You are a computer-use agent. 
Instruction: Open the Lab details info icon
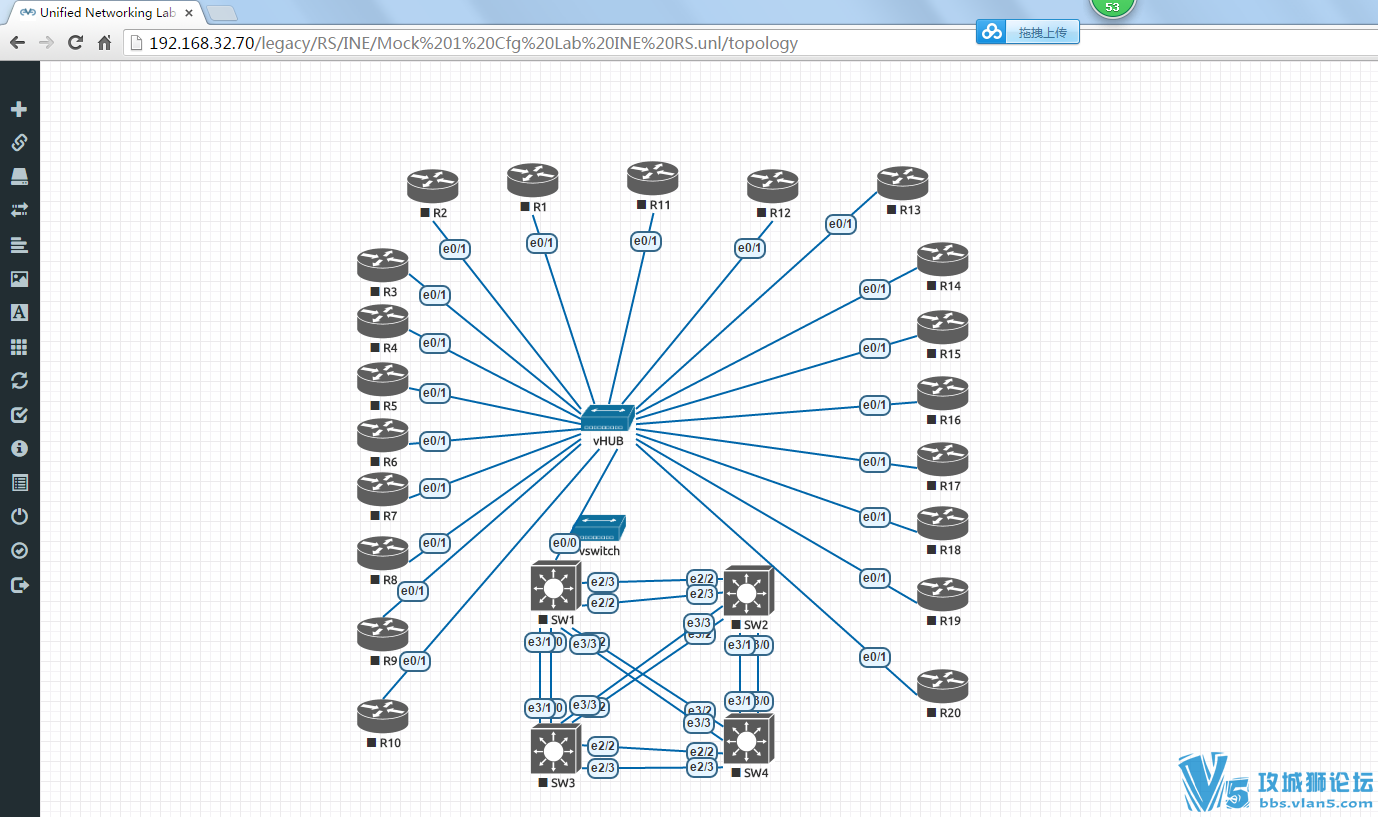pos(19,449)
